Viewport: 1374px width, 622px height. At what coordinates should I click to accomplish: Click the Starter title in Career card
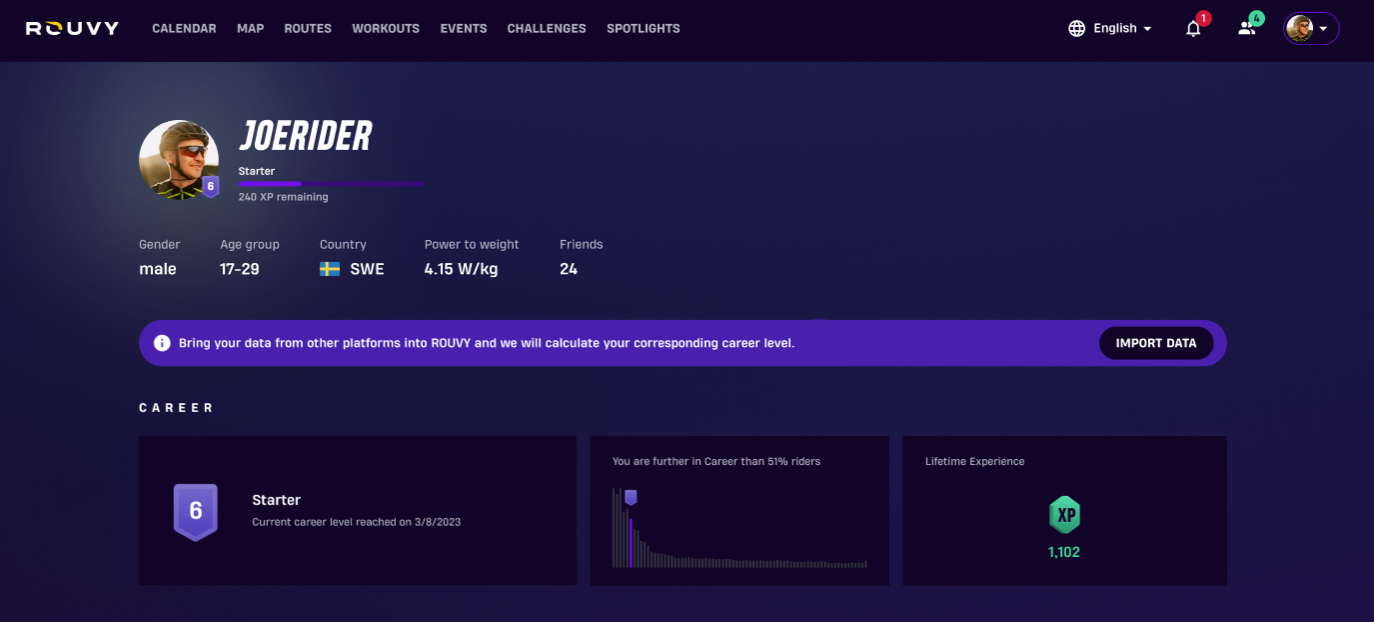point(277,500)
